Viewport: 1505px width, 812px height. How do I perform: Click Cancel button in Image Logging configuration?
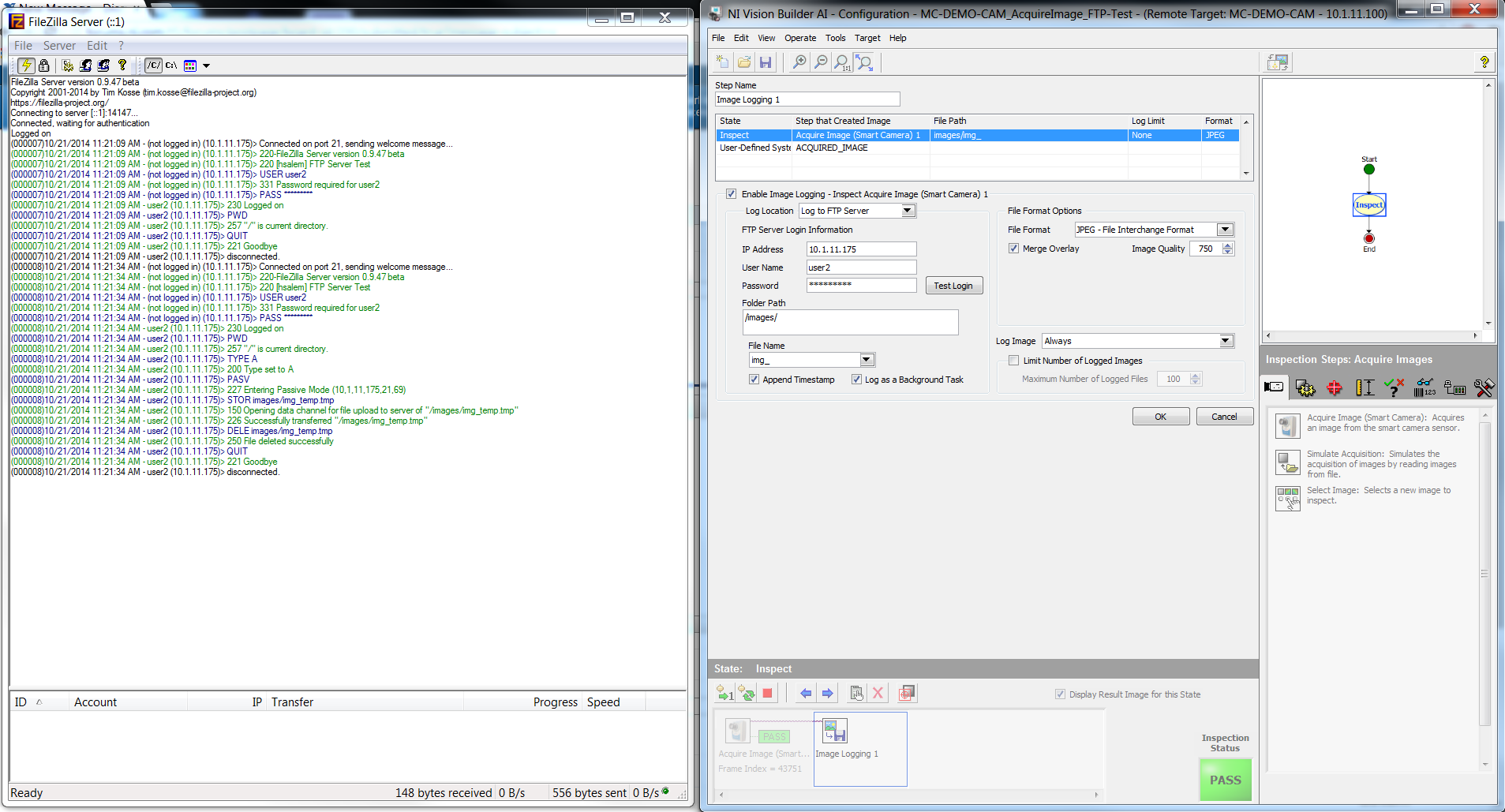[x=1225, y=417]
